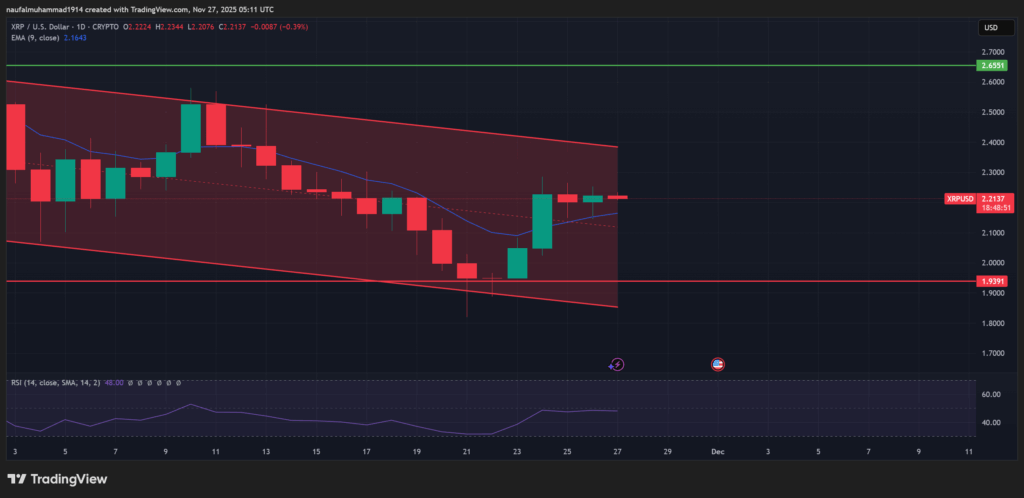Click the red 1.9391 price tag
The width and height of the screenshot is (1024, 498).
pyautogui.click(x=992, y=282)
